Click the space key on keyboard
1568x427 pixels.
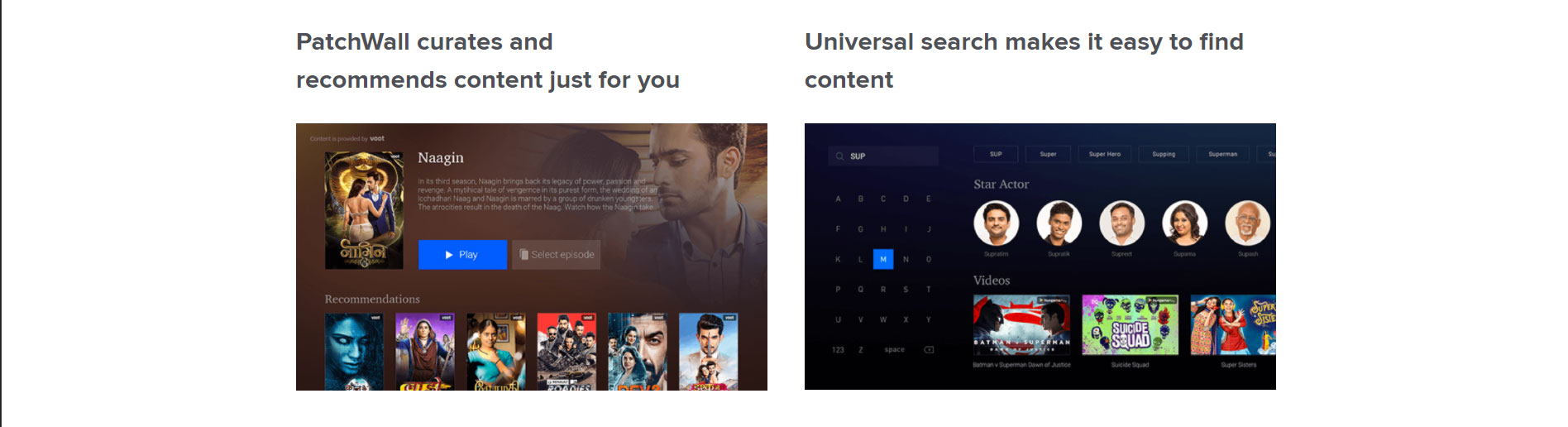tap(894, 349)
